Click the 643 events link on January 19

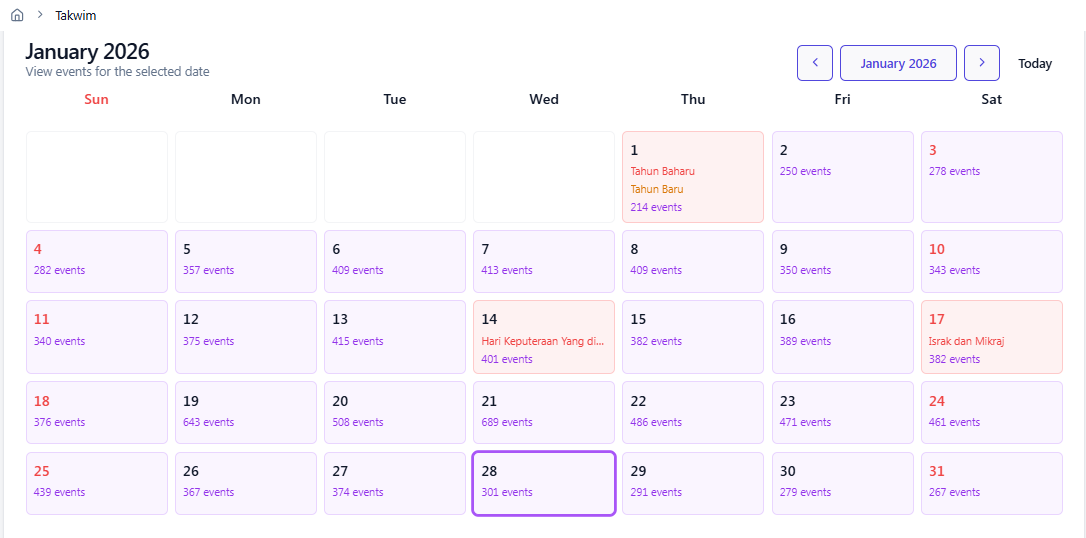pyautogui.click(x=208, y=422)
